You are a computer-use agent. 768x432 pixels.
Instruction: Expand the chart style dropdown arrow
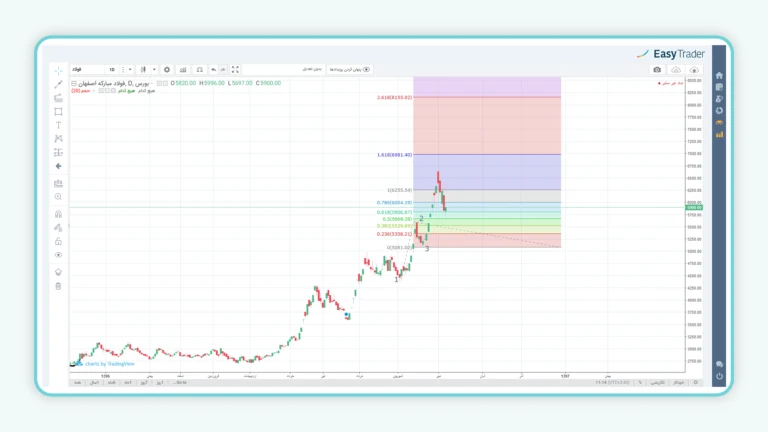pyautogui.click(x=154, y=70)
